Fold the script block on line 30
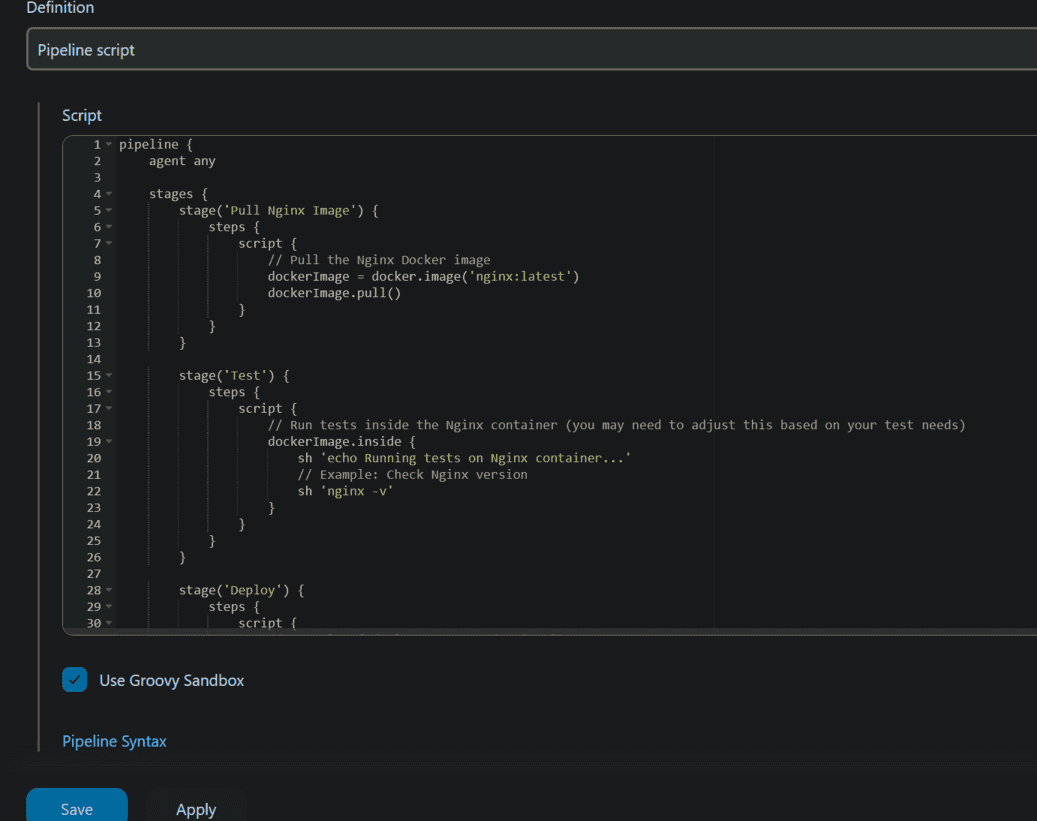This screenshot has height=821, width=1037. click(109, 623)
